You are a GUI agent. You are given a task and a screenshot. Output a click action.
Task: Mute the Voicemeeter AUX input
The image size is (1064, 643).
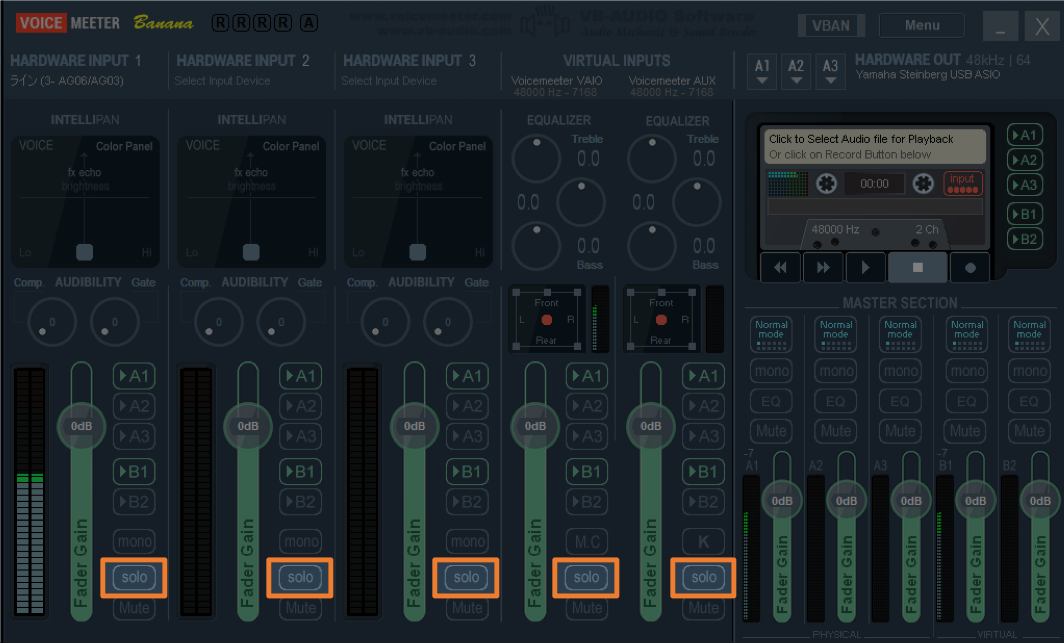coord(704,608)
